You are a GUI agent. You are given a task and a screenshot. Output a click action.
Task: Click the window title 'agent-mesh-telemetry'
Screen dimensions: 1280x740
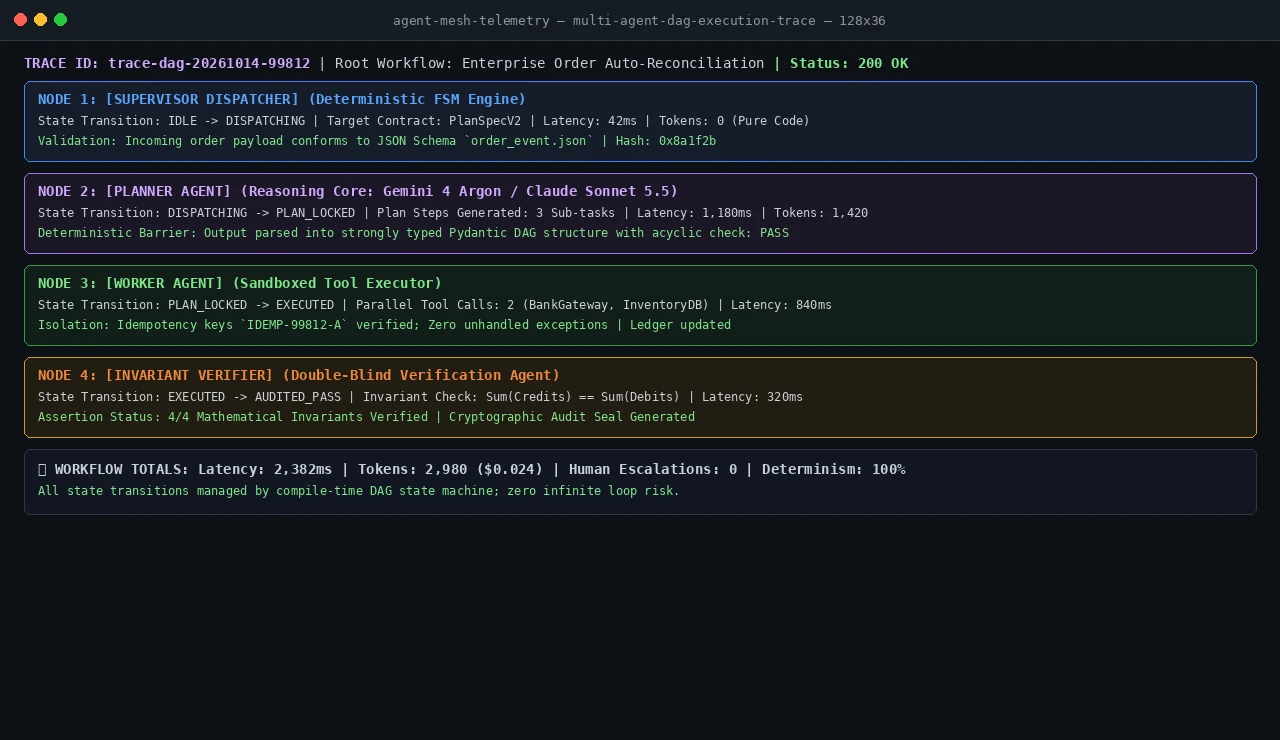point(468,20)
